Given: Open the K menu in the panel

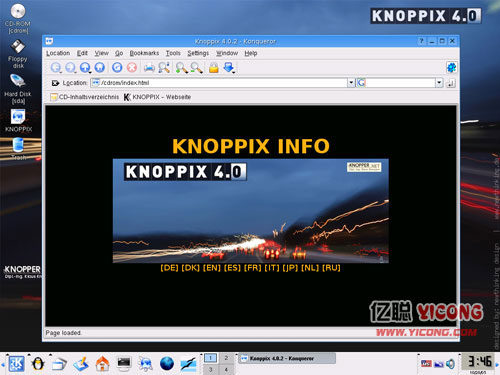Looking at the screenshot, I should (16, 364).
